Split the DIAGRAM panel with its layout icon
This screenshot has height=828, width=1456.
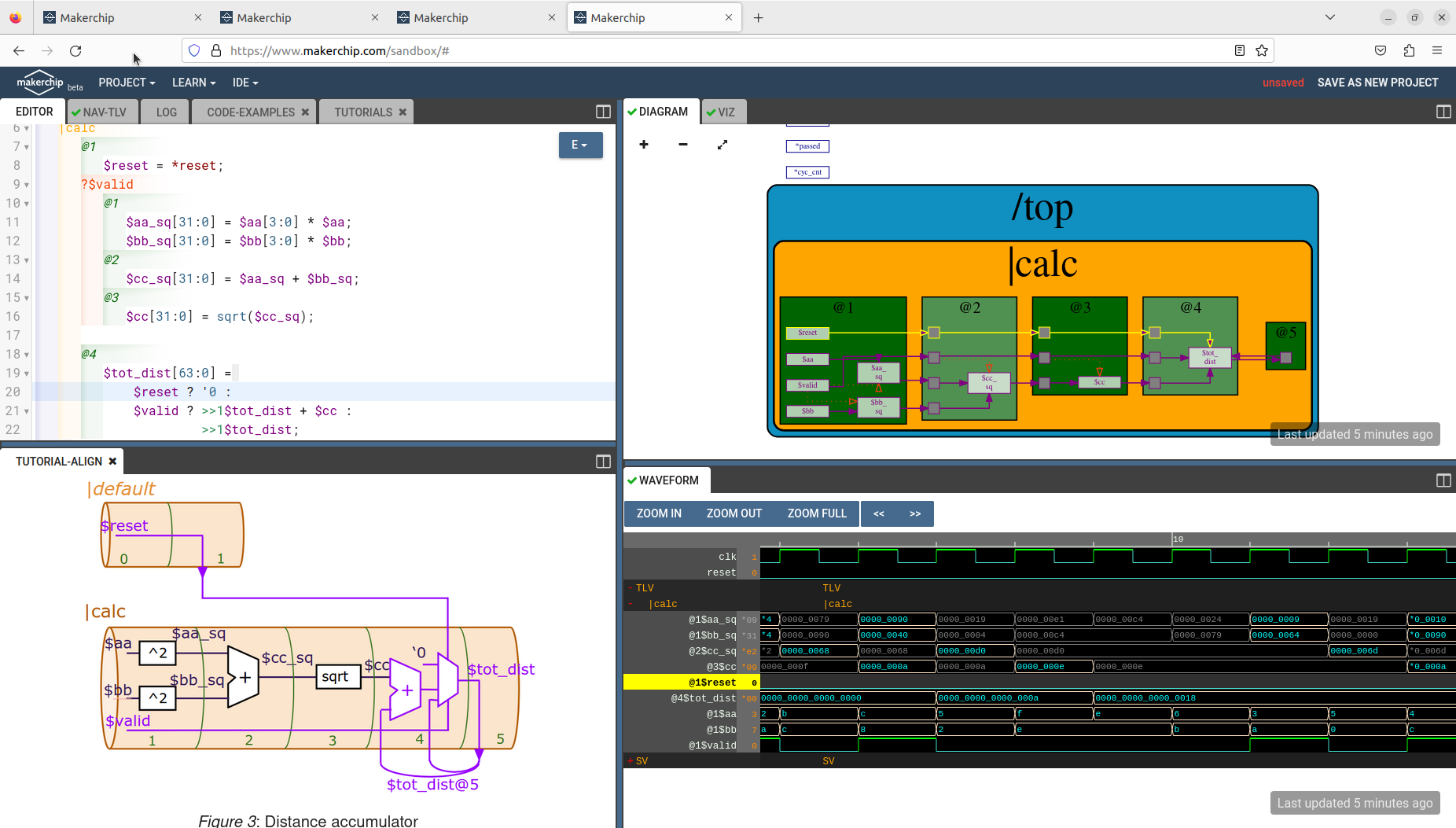point(1443,112)
